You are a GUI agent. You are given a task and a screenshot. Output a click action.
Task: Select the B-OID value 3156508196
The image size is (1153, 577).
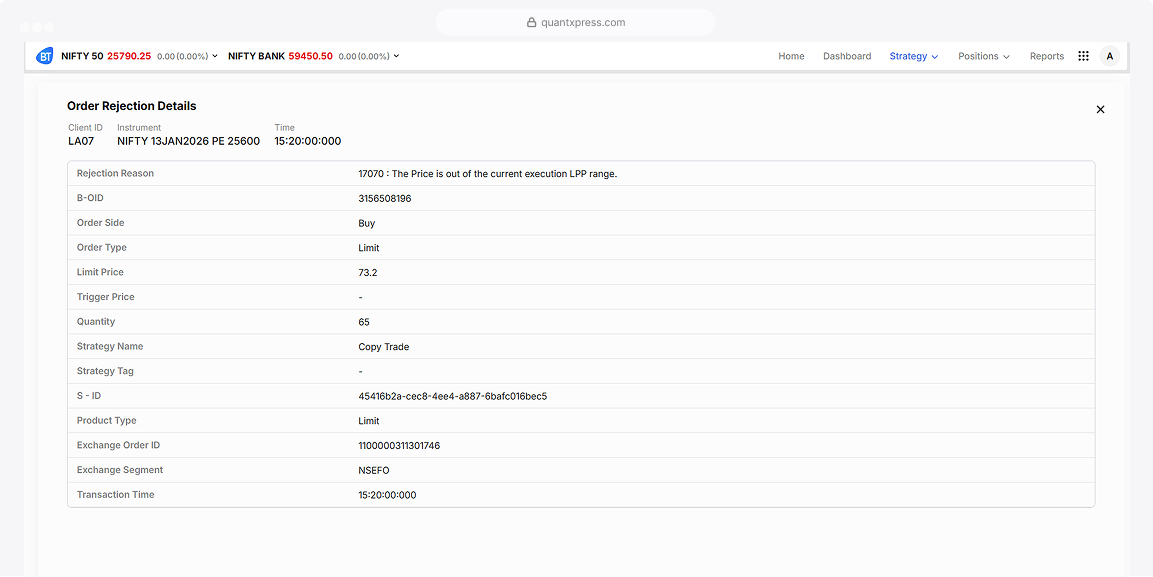[x=385, y=198]
